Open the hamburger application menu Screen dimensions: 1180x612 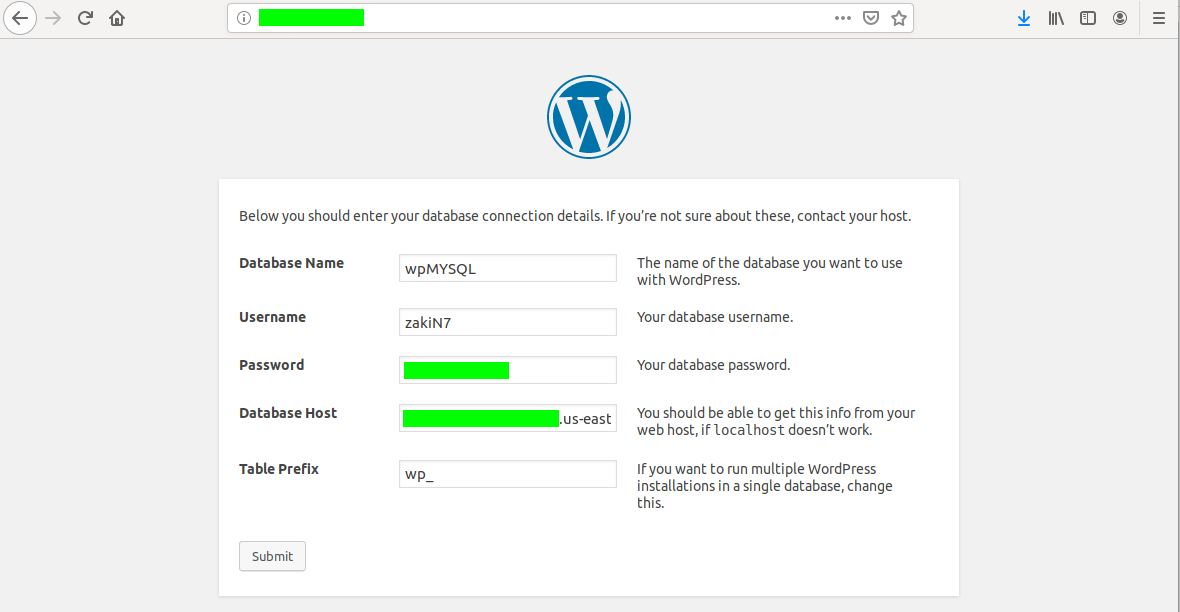[x=1159, y=18]
